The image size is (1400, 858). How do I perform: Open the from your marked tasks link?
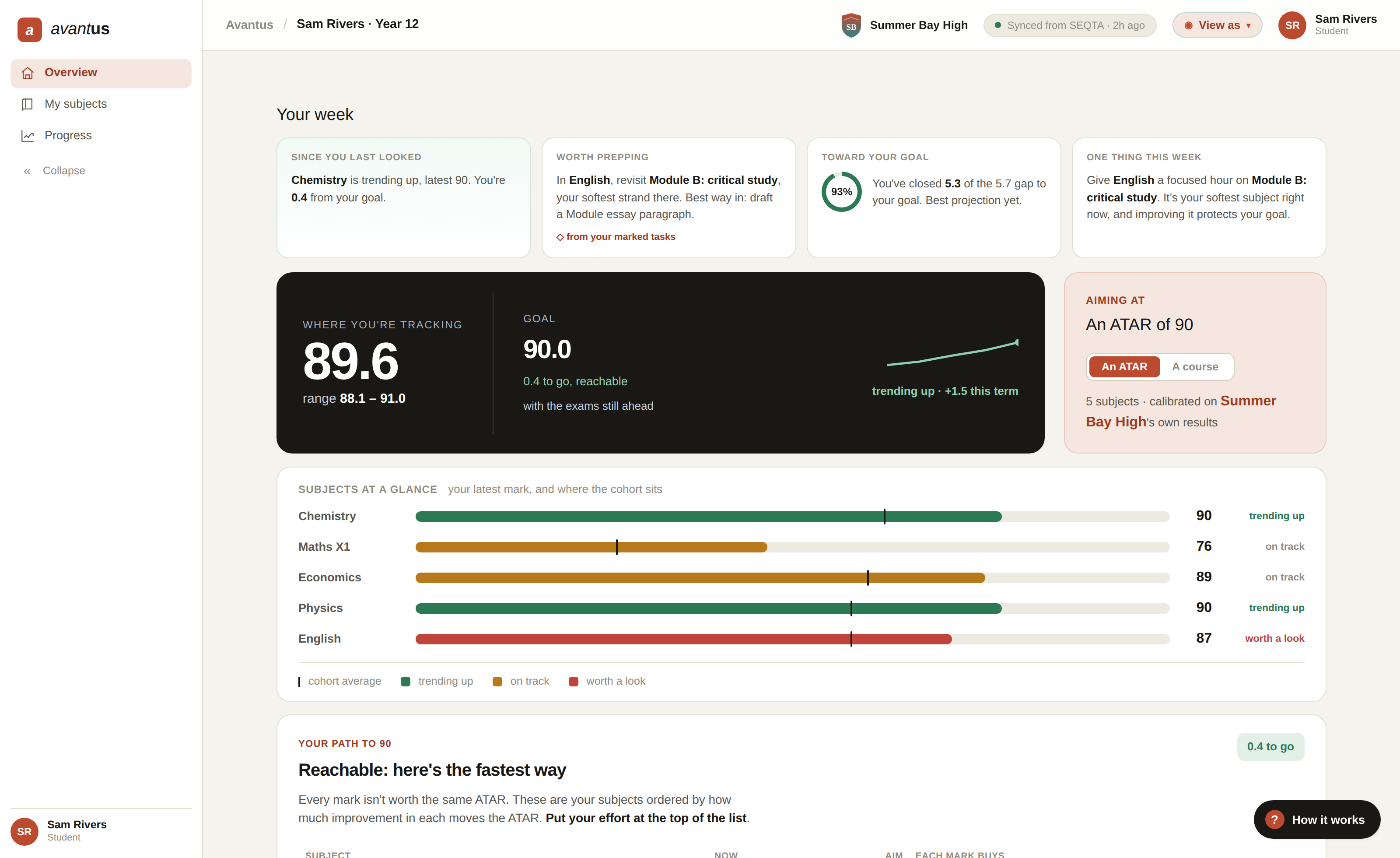[616, 236]
